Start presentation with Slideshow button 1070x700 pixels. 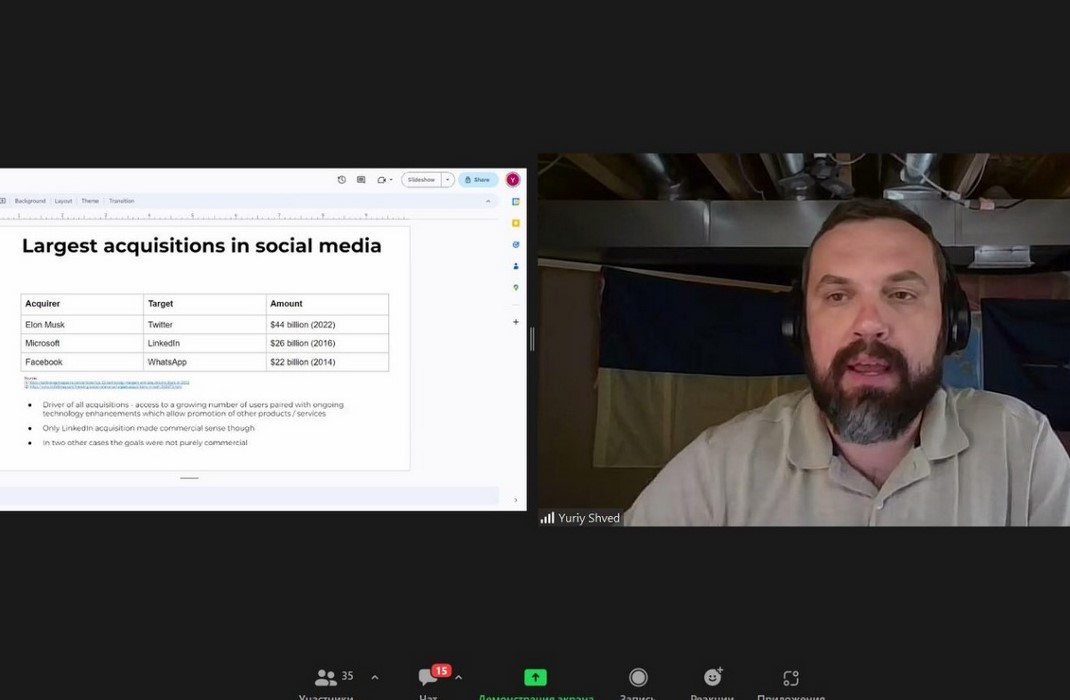click(421, 180)
